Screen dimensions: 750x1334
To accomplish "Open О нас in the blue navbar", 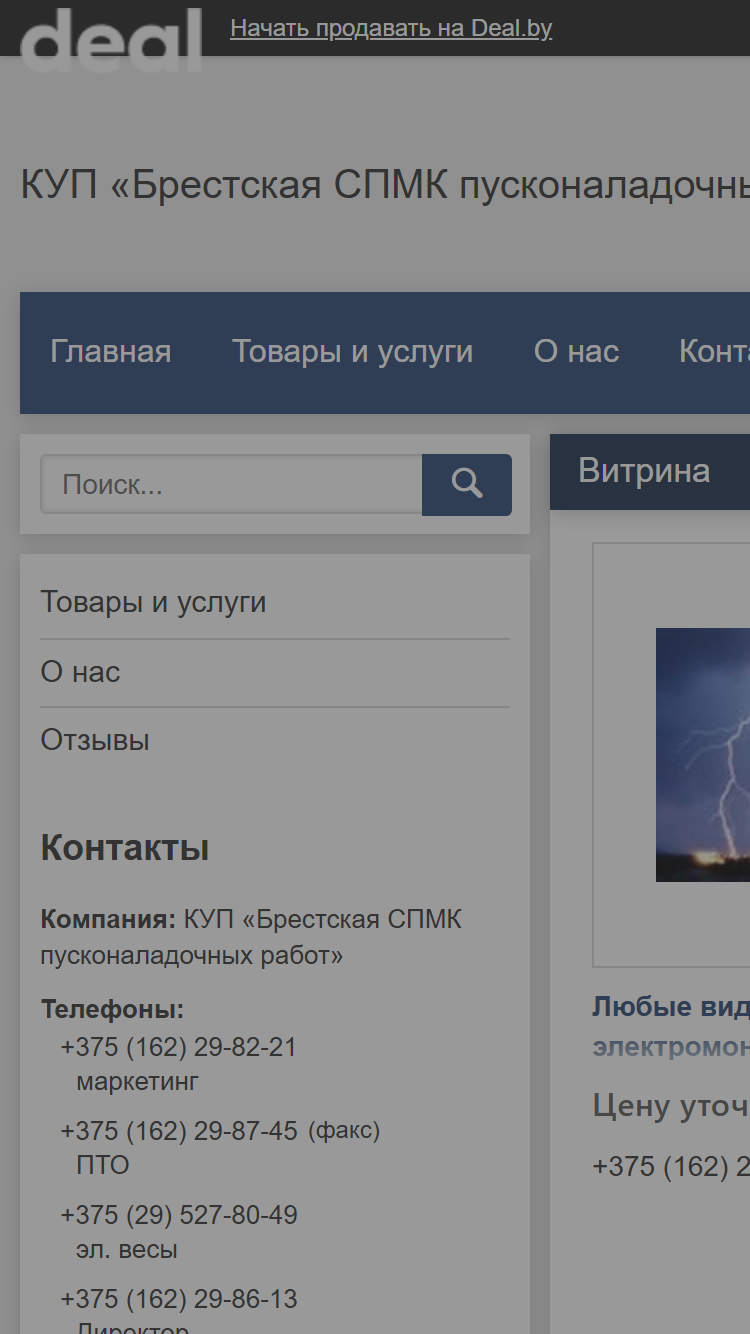I will pos(576,352).
